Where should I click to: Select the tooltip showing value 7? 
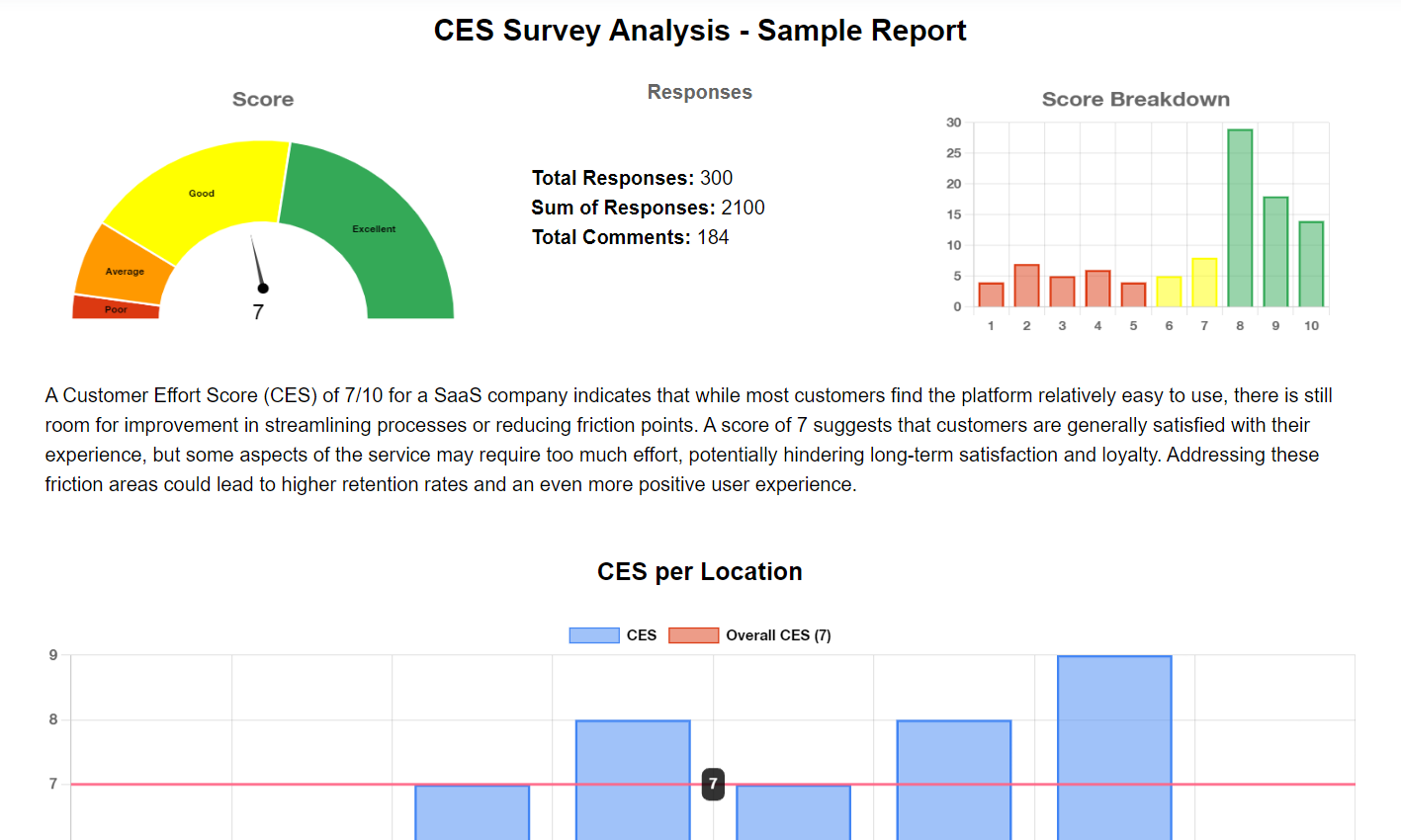711,784
